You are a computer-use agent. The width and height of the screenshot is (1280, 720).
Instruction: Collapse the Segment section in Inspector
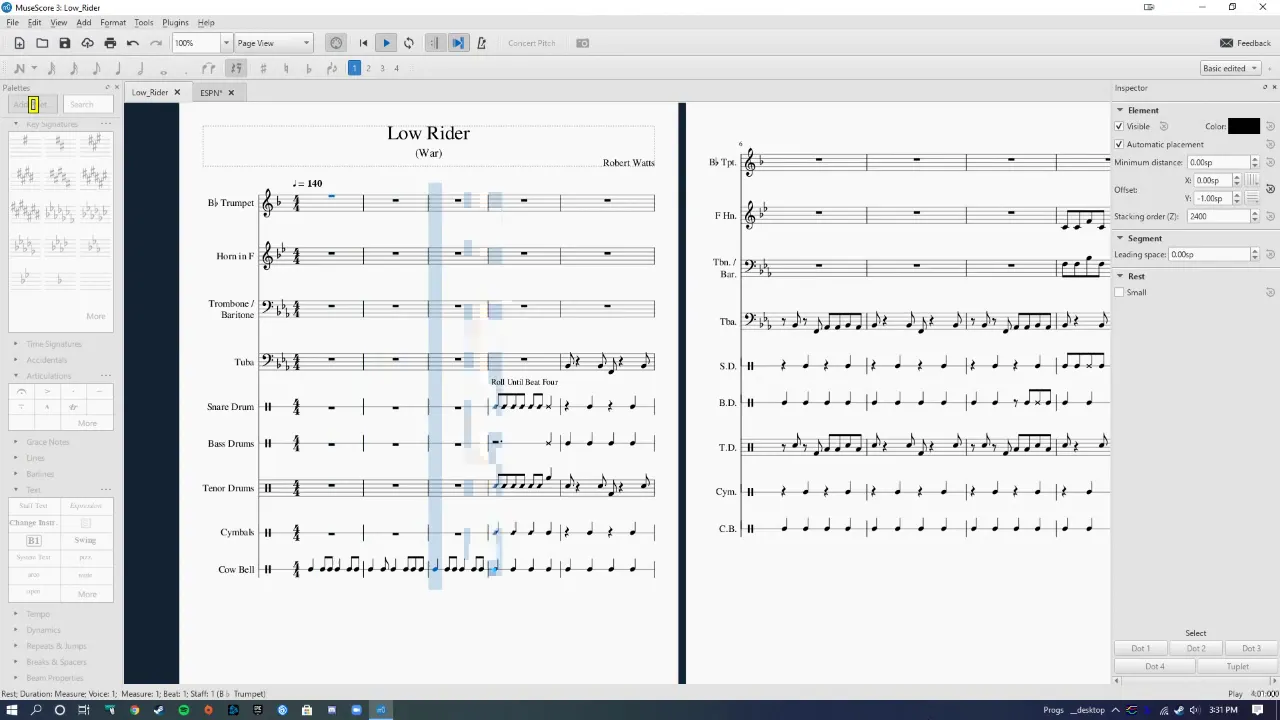pos(1121,238)
